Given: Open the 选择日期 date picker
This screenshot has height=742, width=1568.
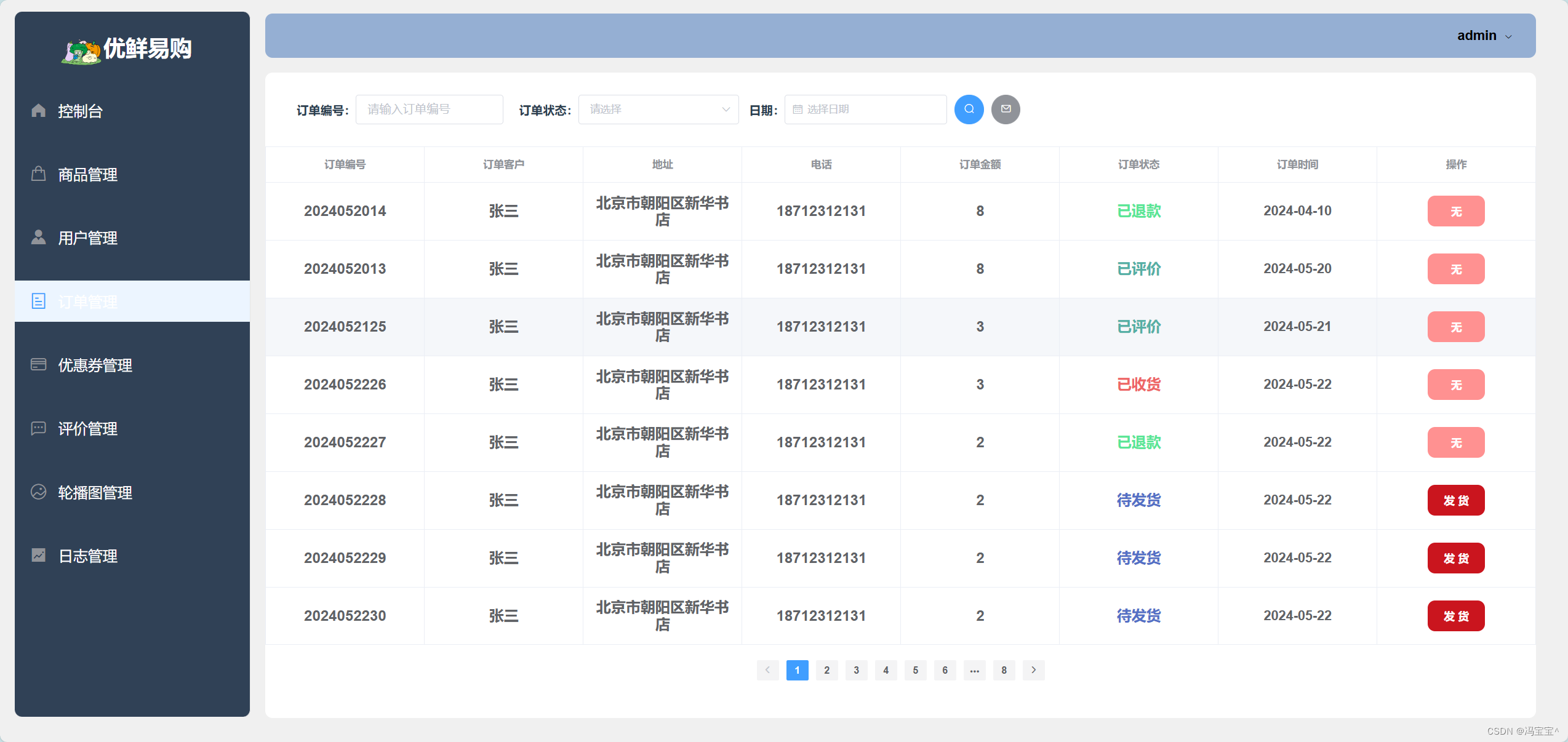Looking at the screenshot, I should pyautogui.click(x=865, y=110).
